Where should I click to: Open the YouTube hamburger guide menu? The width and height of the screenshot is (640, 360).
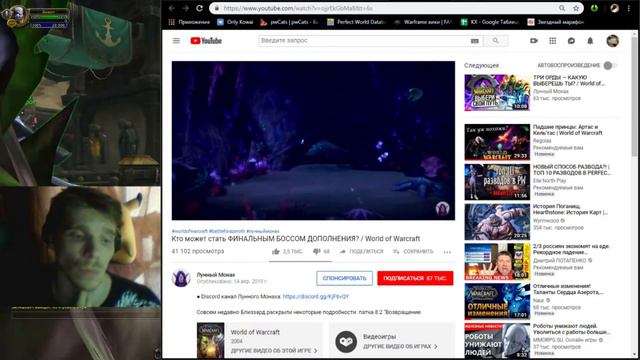point(176,41)
